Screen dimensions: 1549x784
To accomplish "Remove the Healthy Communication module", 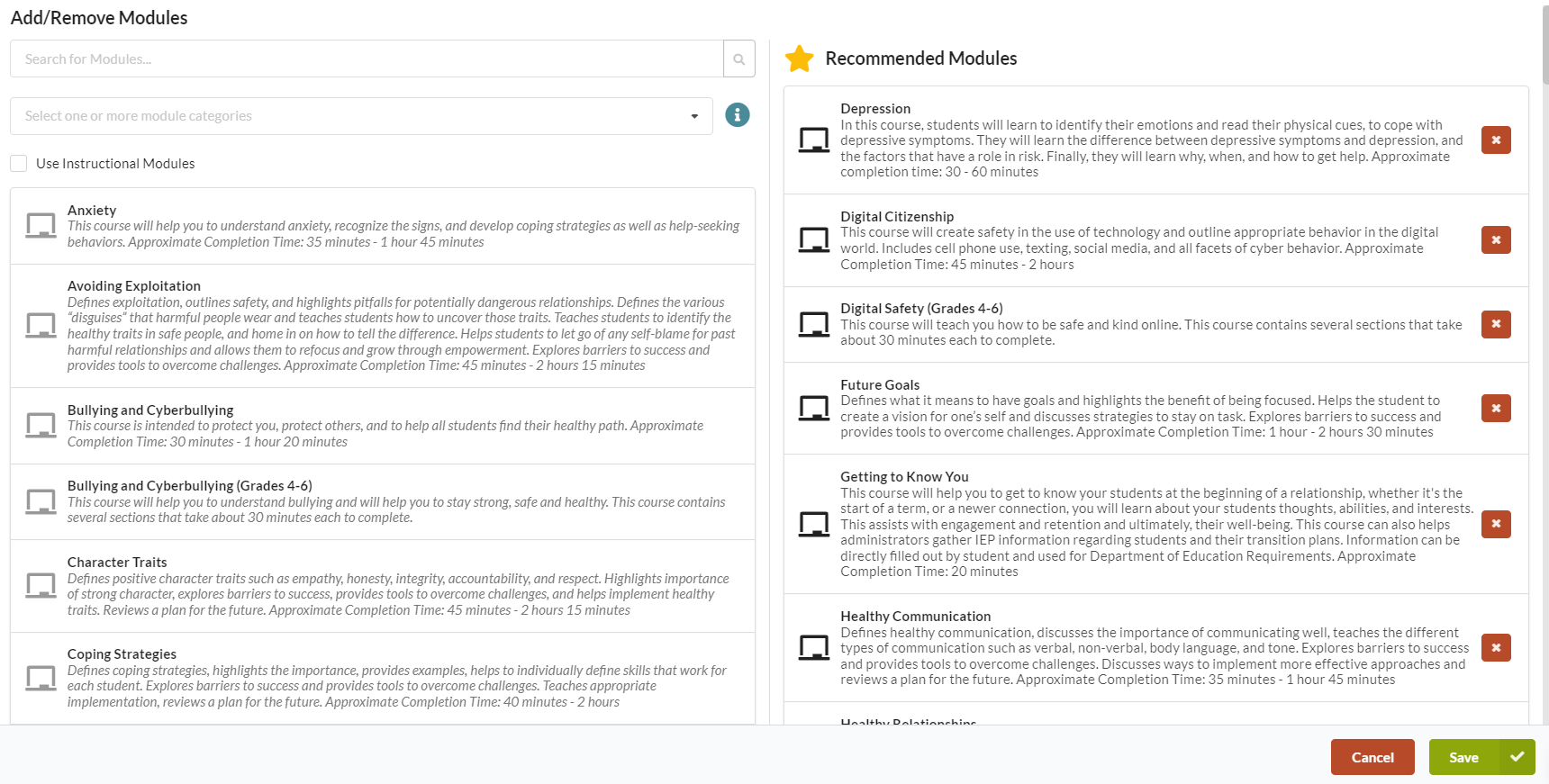I will coord(1496,647).
